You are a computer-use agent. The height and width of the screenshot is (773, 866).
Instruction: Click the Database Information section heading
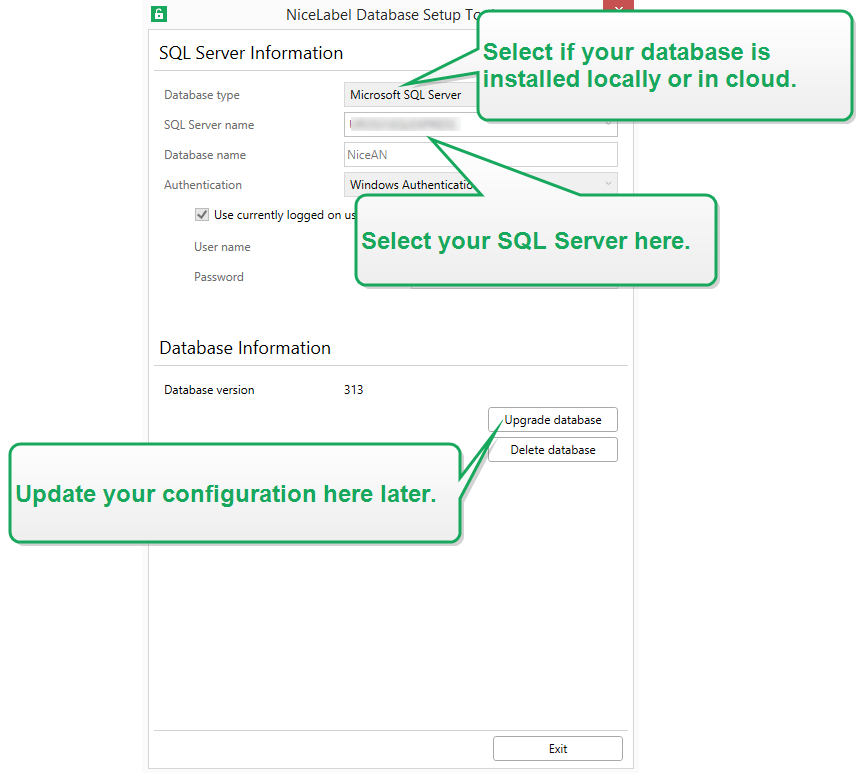point(245,348)
